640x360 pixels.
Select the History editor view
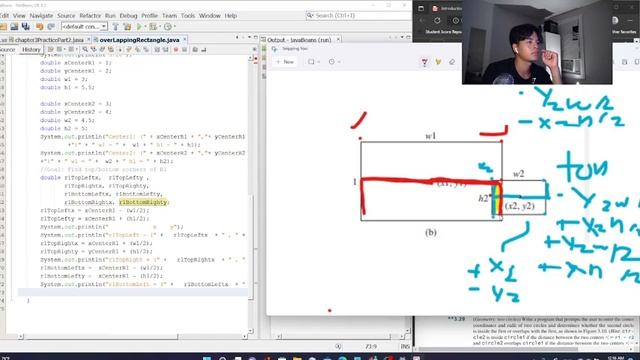31,49
